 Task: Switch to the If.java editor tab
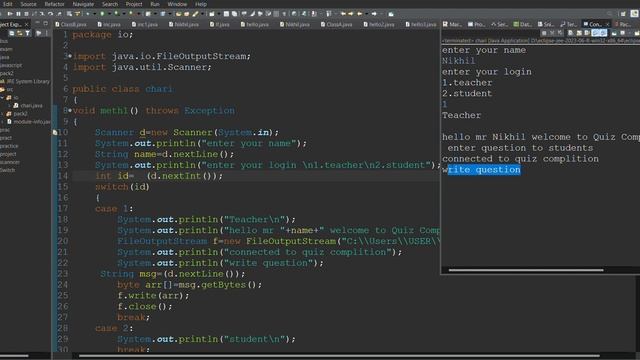[220, 24]
